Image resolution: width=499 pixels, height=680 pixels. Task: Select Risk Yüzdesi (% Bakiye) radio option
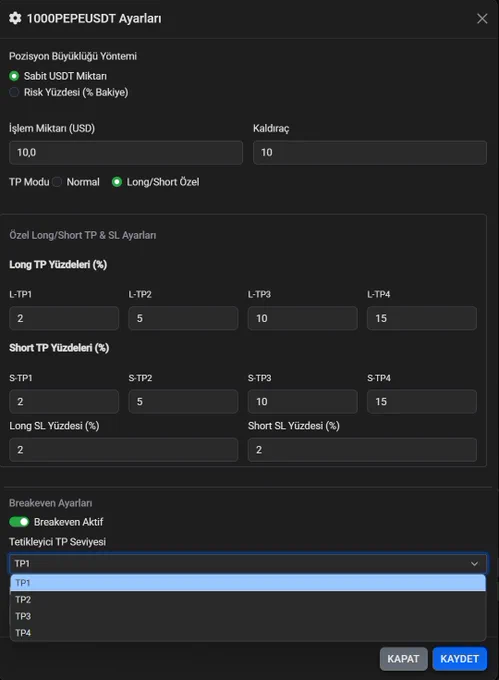pyautogui.click(x=14, y=92)
